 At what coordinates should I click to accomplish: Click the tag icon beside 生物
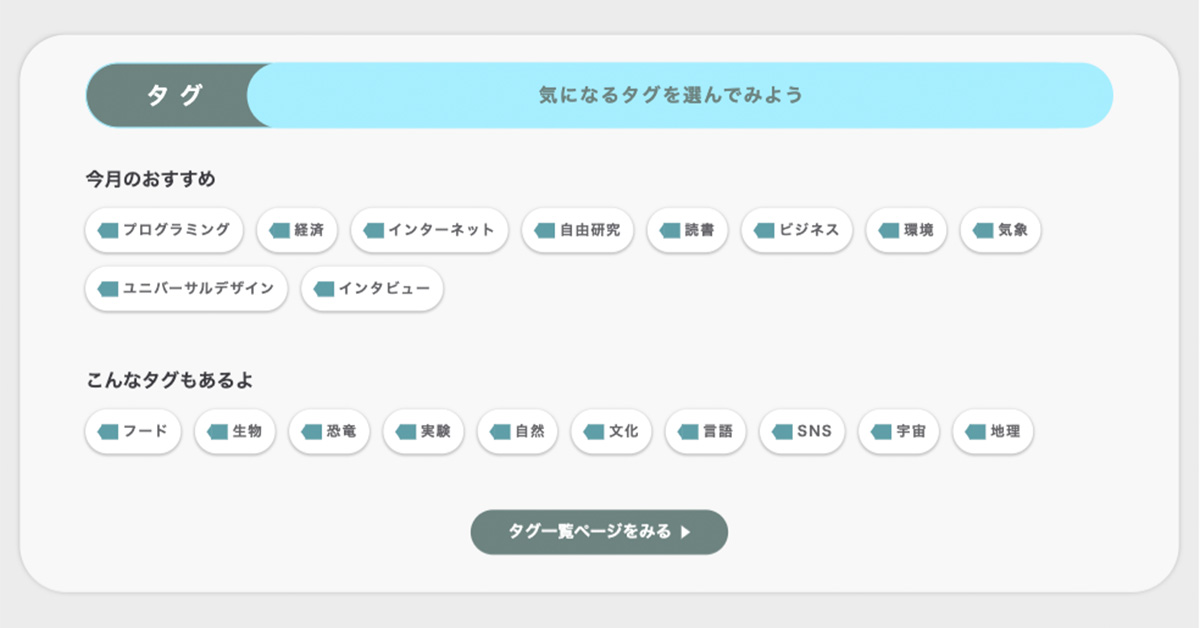pos(217,432)
